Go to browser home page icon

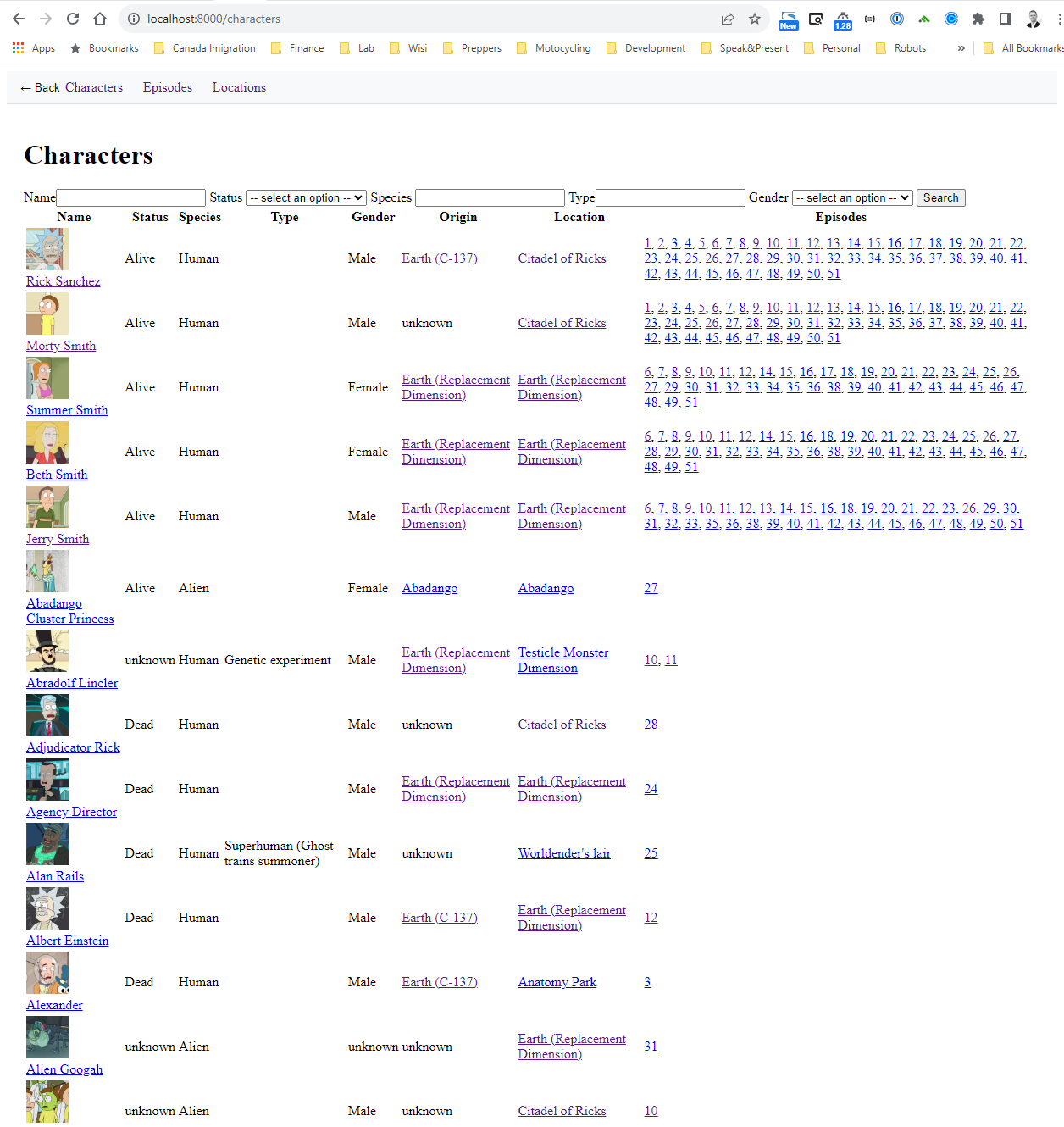(100, 19)
